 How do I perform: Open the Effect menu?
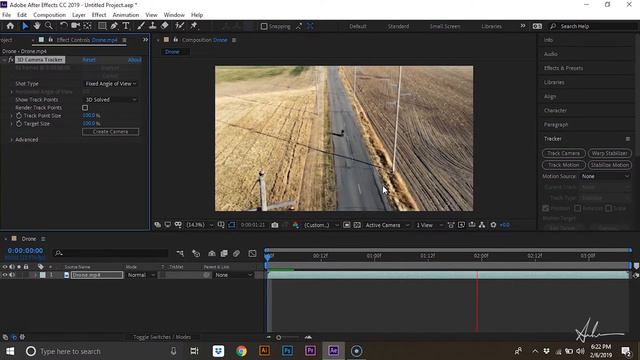click(99, 15)
